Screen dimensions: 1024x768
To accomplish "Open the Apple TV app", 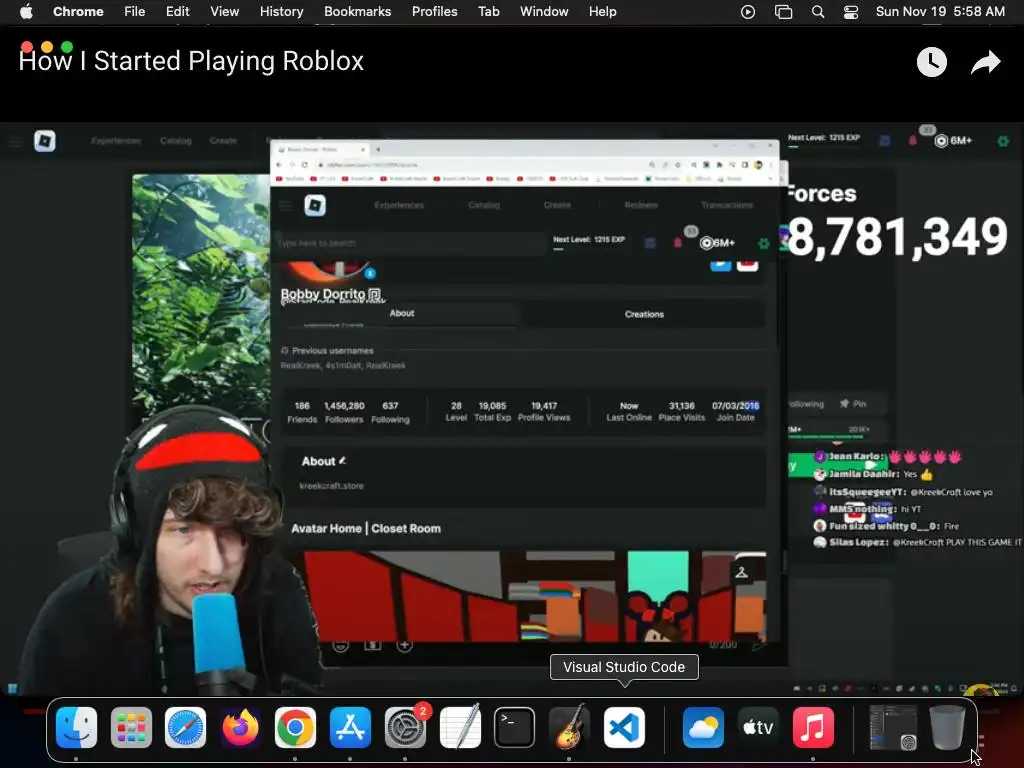I will [x=758, y=727].
